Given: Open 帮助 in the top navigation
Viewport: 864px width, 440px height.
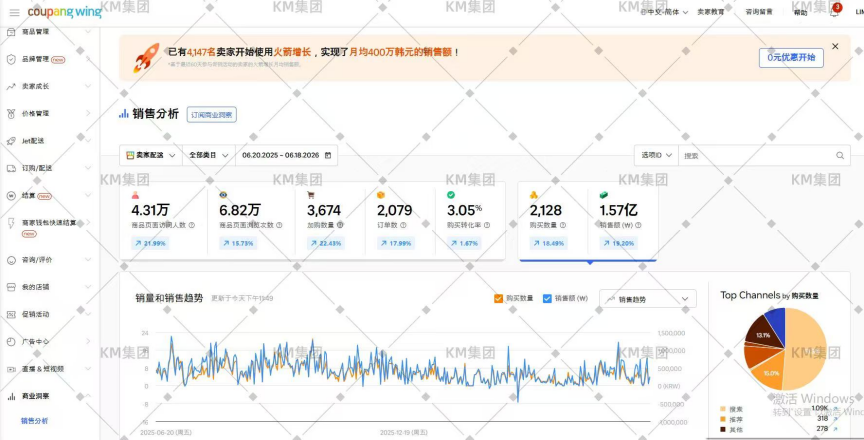Looking at the screenshot, I should coord(800,12).
